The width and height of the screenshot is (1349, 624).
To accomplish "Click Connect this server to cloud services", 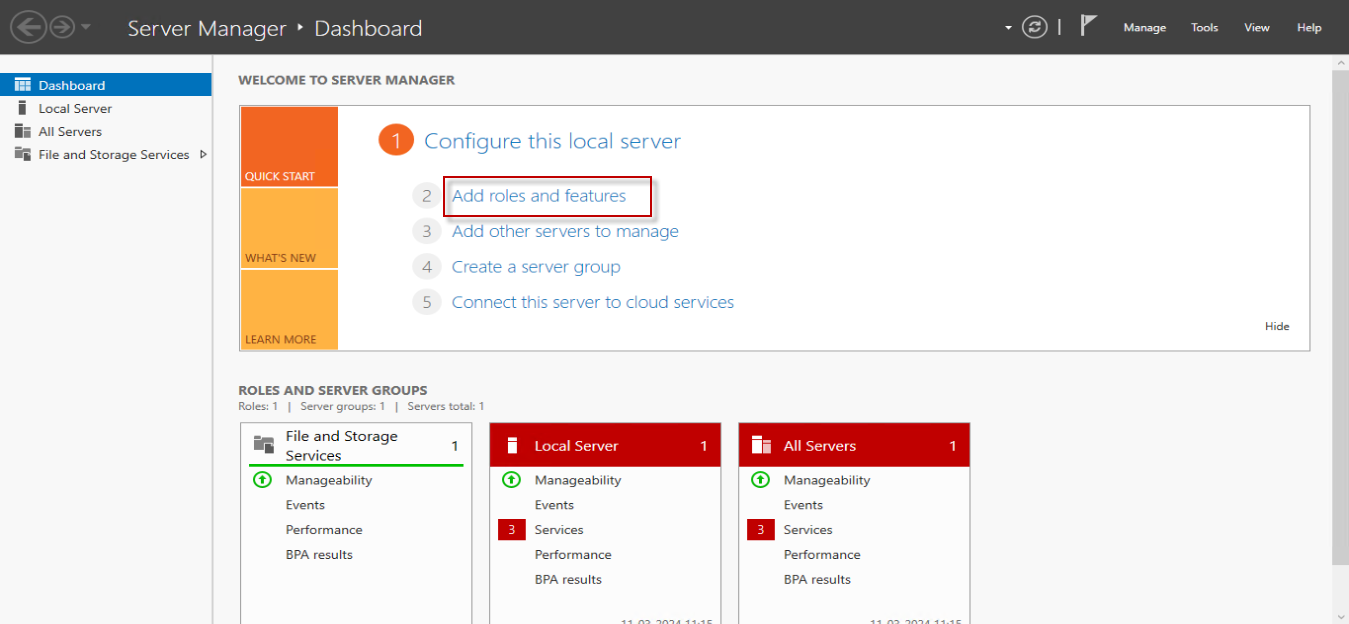I will coord(593,302).
